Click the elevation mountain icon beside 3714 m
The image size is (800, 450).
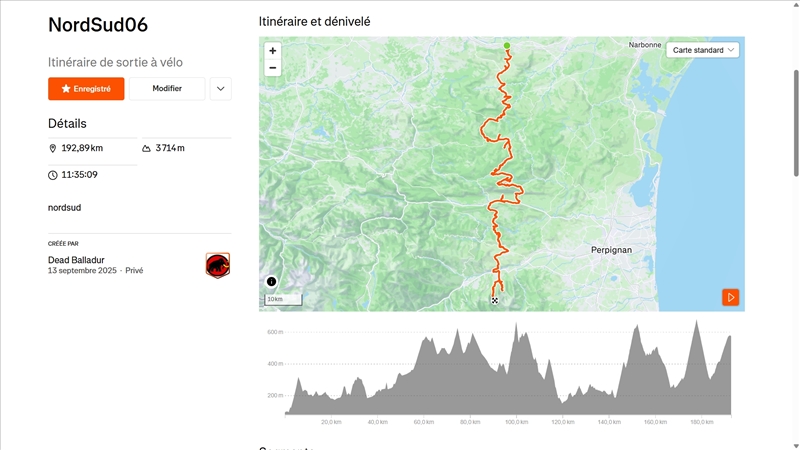(x=147, y=148)
